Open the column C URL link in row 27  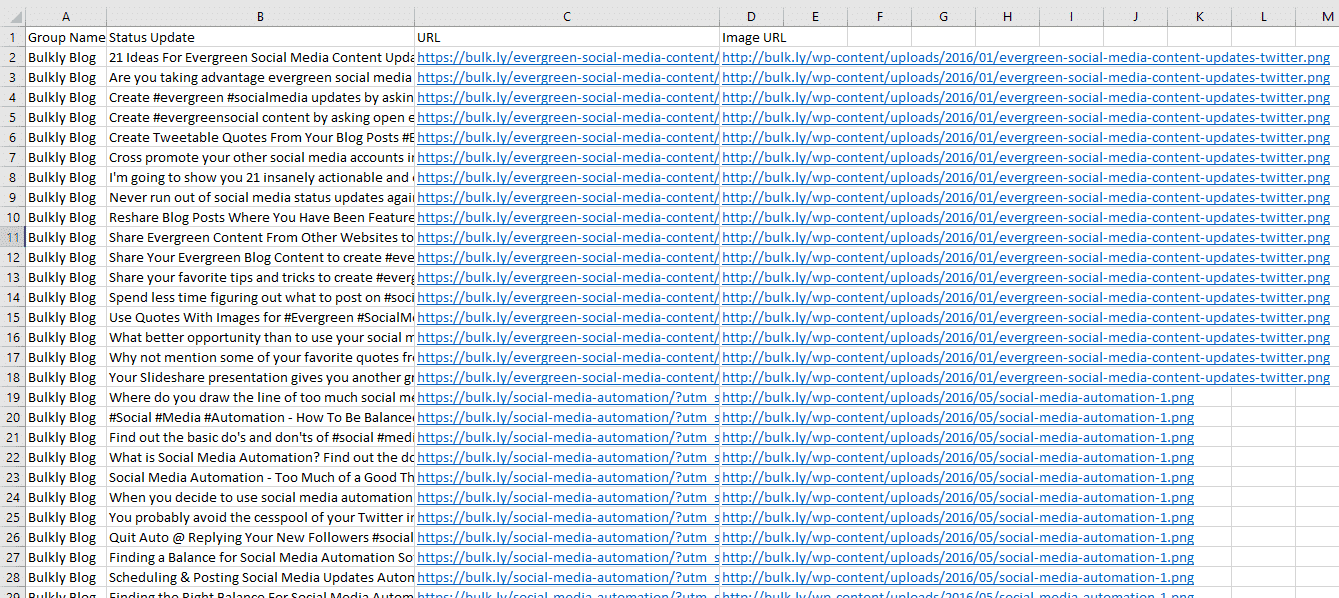567,557
